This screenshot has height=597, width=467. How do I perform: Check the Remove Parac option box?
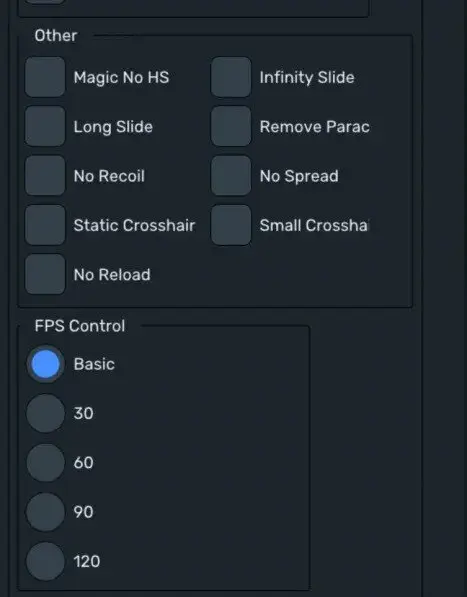(x=231, y=126)
